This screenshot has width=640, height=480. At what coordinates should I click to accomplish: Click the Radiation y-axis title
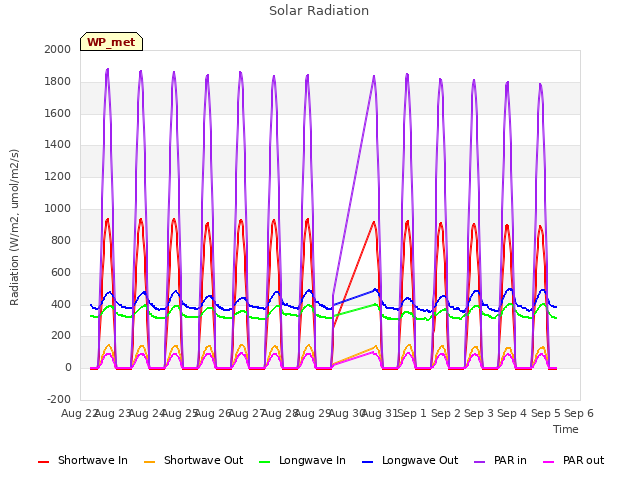(x=14, y=227)
